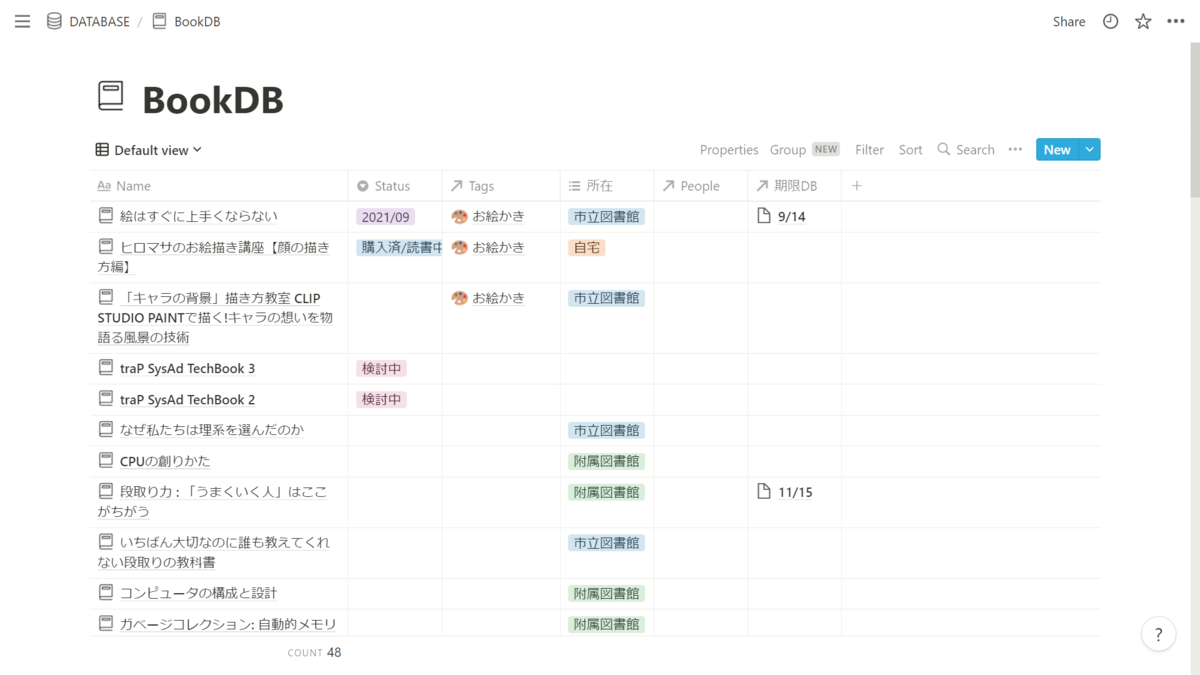The image size is (1200, 675).
Task: Click the blue New button
Action: pos(1057,150)
